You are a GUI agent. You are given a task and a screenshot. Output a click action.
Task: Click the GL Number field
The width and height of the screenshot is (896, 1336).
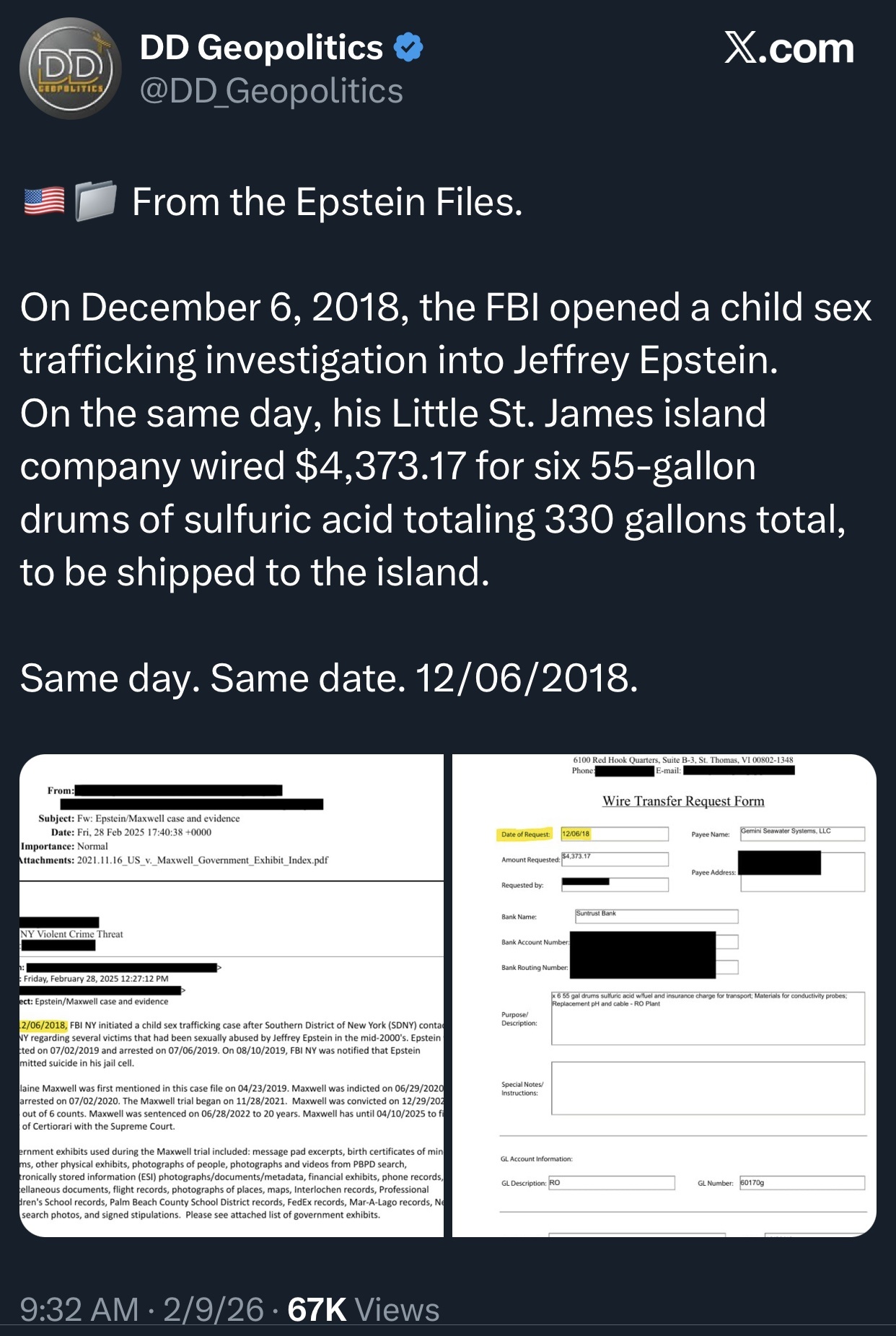tap(801, 1183)
